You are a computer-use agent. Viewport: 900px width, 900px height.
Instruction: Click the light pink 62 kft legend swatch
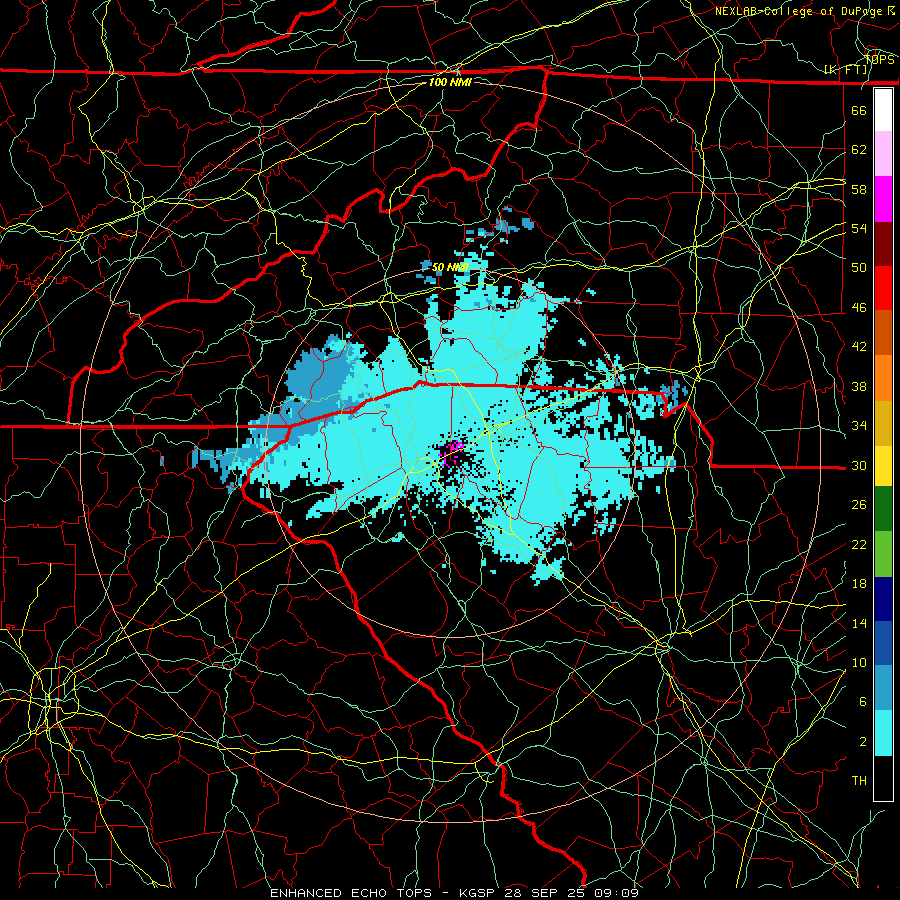(883, 154)
